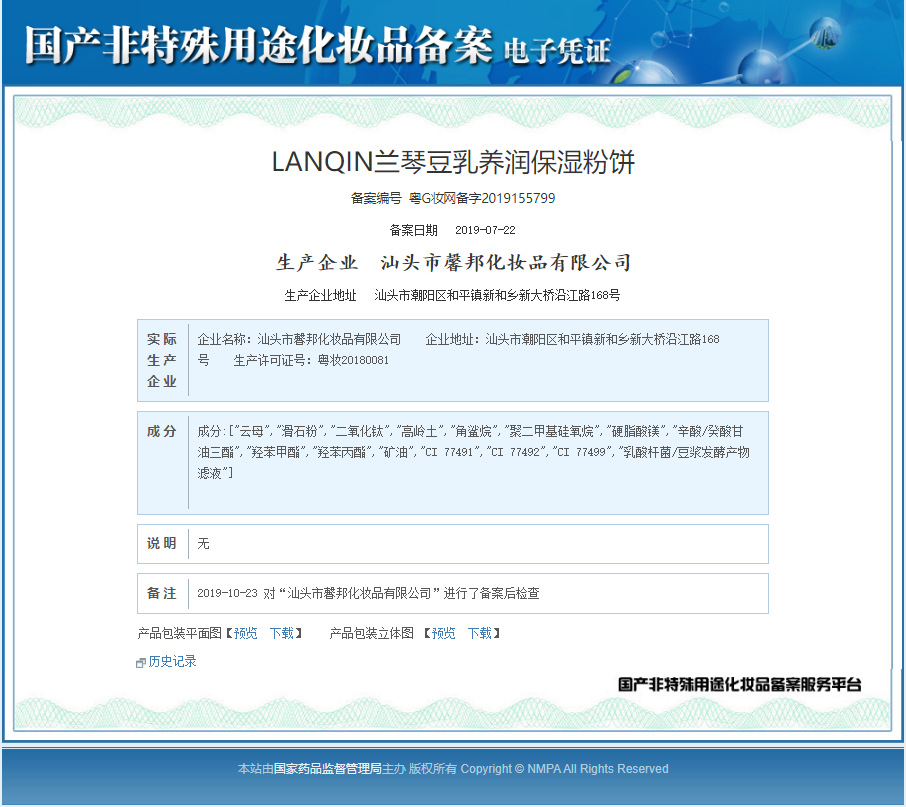Image resolution: width=906 pixels, height=807 pixels.
Task: Open the 历史记录 link
Action: (172, 661)
